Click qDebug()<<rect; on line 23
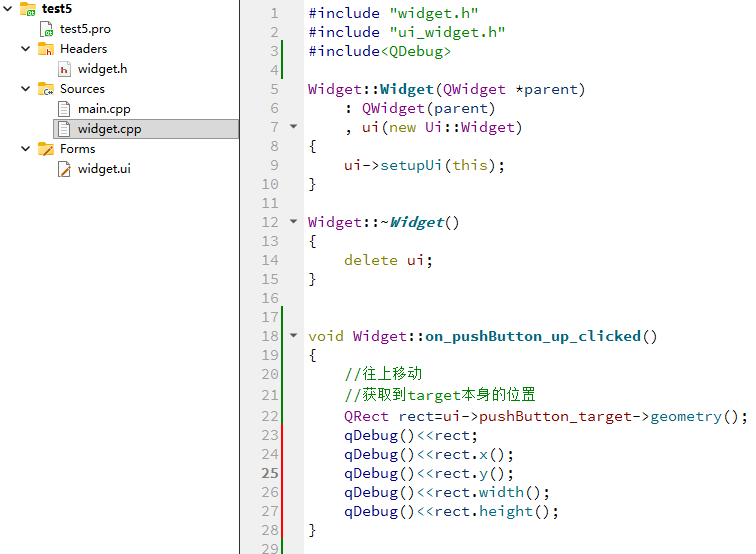Image resolution: width=756 pixels, height=554 pixels. tap(411, 435)
